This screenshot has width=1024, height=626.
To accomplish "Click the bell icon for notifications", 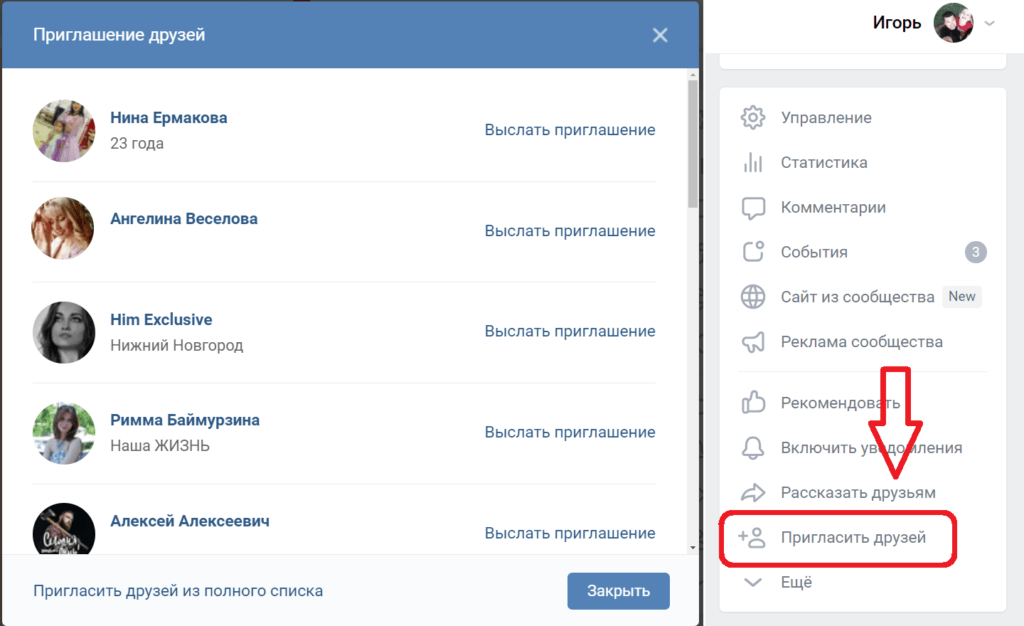I will (752, 448).
